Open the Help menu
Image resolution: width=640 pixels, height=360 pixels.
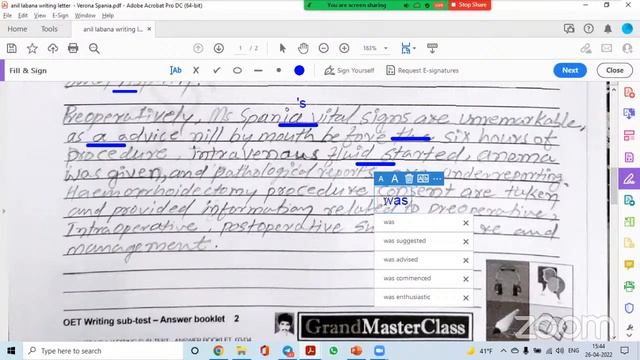tap(108, 16)
